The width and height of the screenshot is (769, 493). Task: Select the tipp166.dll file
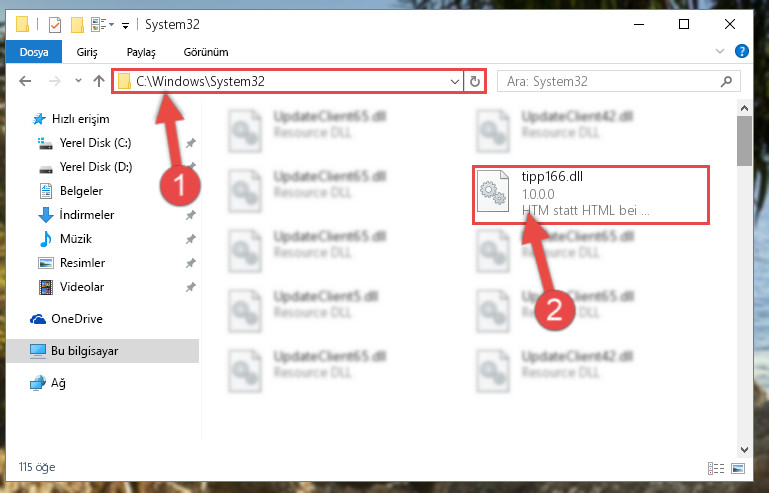pos(590,195)
